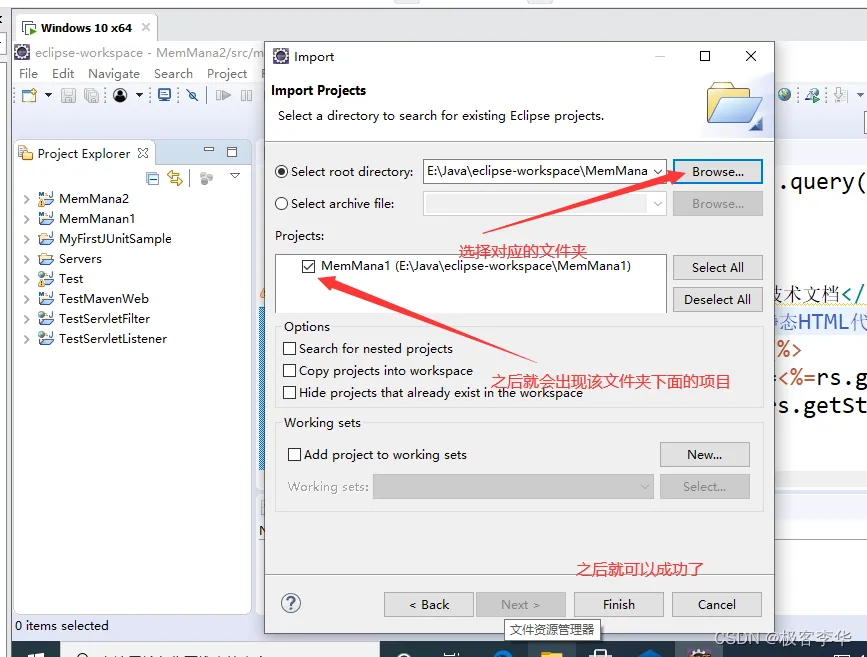Image resolution: width=867 pixels, height=657 pixels.
Task: Expand the TestMavenWeb project
Action: pos(26,299)
